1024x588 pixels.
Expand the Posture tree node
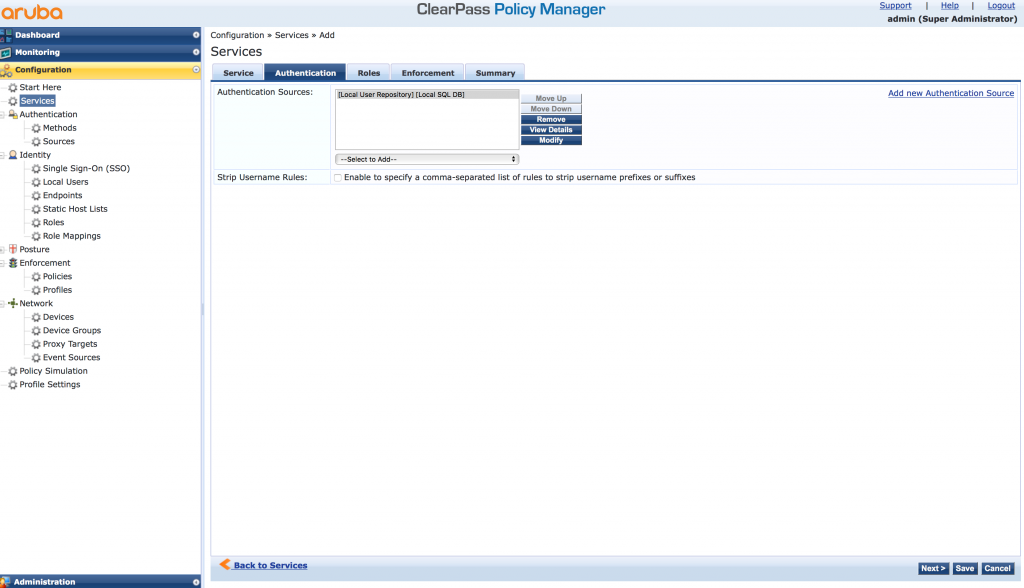(x=3, y=250)
